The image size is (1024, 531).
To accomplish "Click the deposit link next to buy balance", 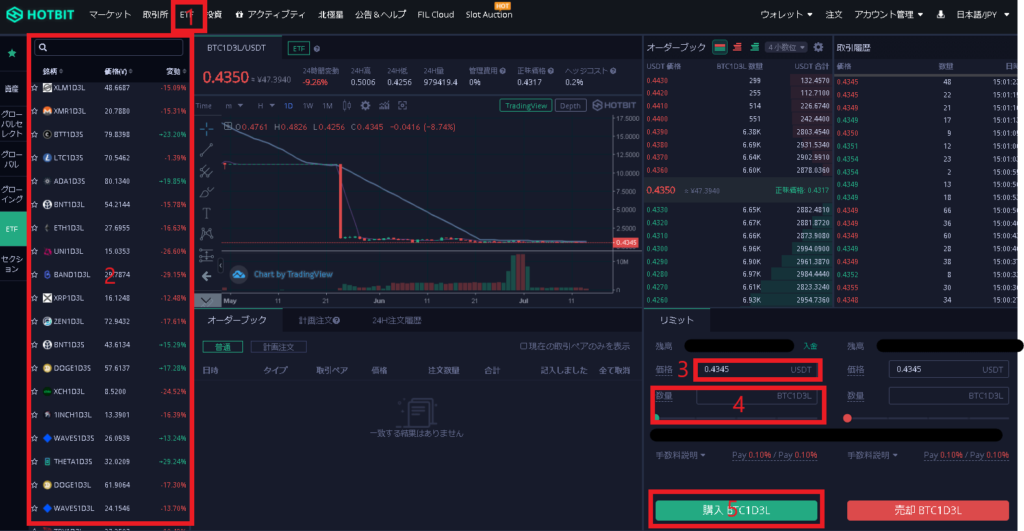I will pos(810,346).
